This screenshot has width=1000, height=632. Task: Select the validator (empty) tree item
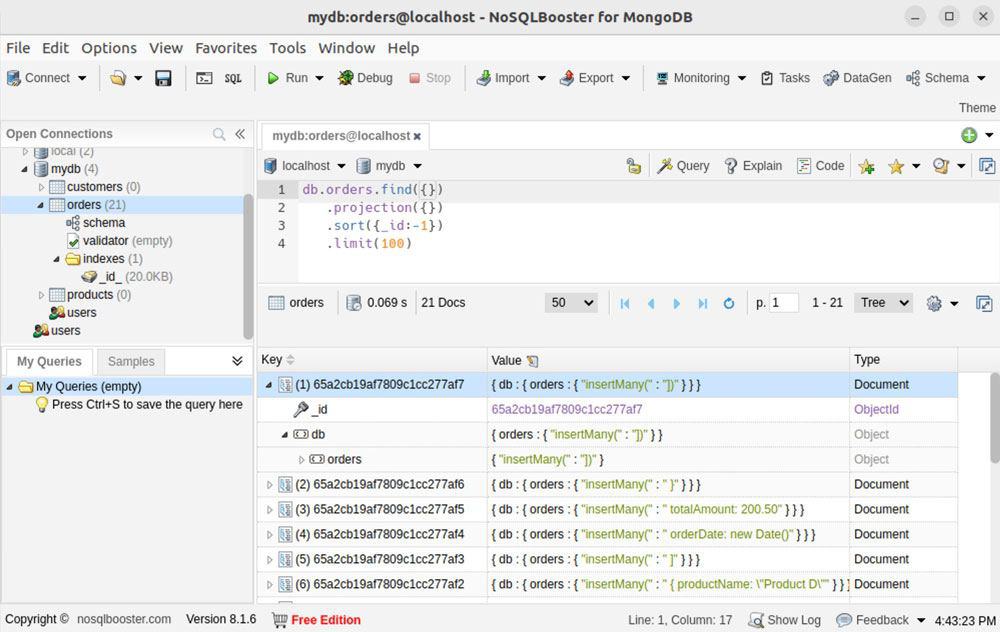[x=119, y=240]
